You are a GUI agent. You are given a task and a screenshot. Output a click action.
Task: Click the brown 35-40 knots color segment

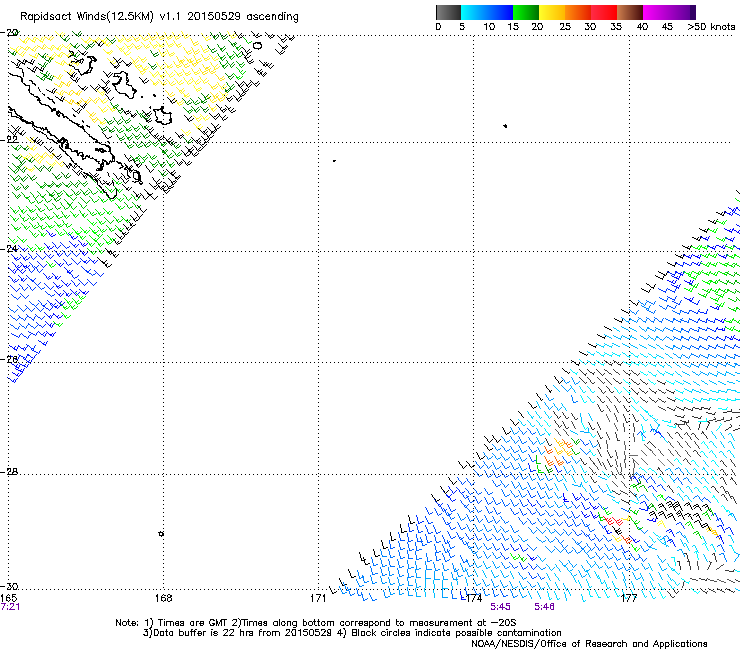click(630, 12)
